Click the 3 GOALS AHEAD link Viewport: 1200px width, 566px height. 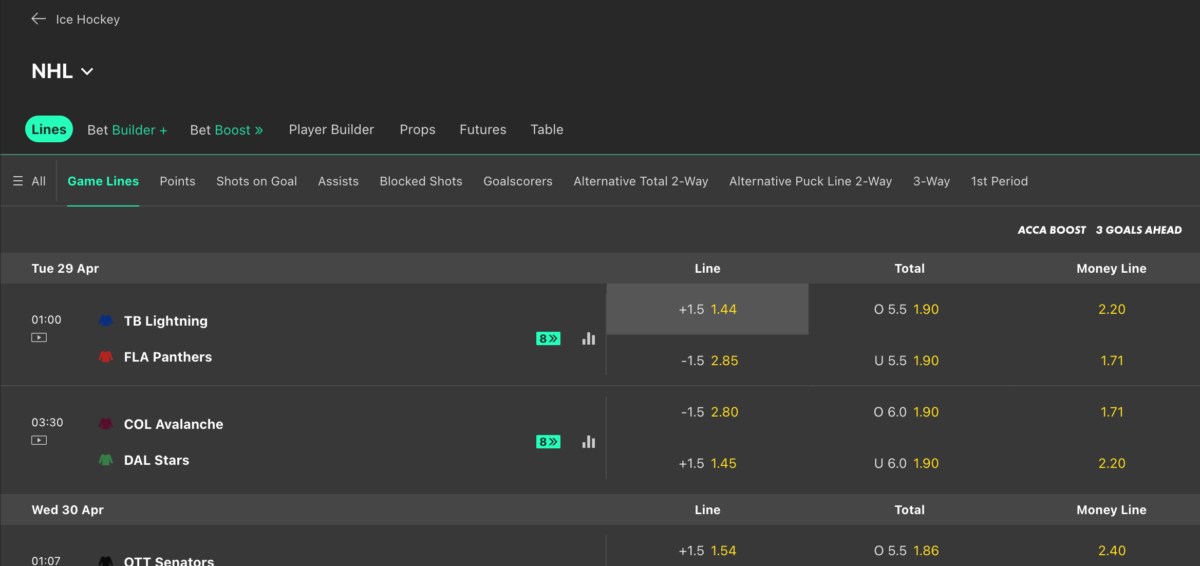[1139, 230]
